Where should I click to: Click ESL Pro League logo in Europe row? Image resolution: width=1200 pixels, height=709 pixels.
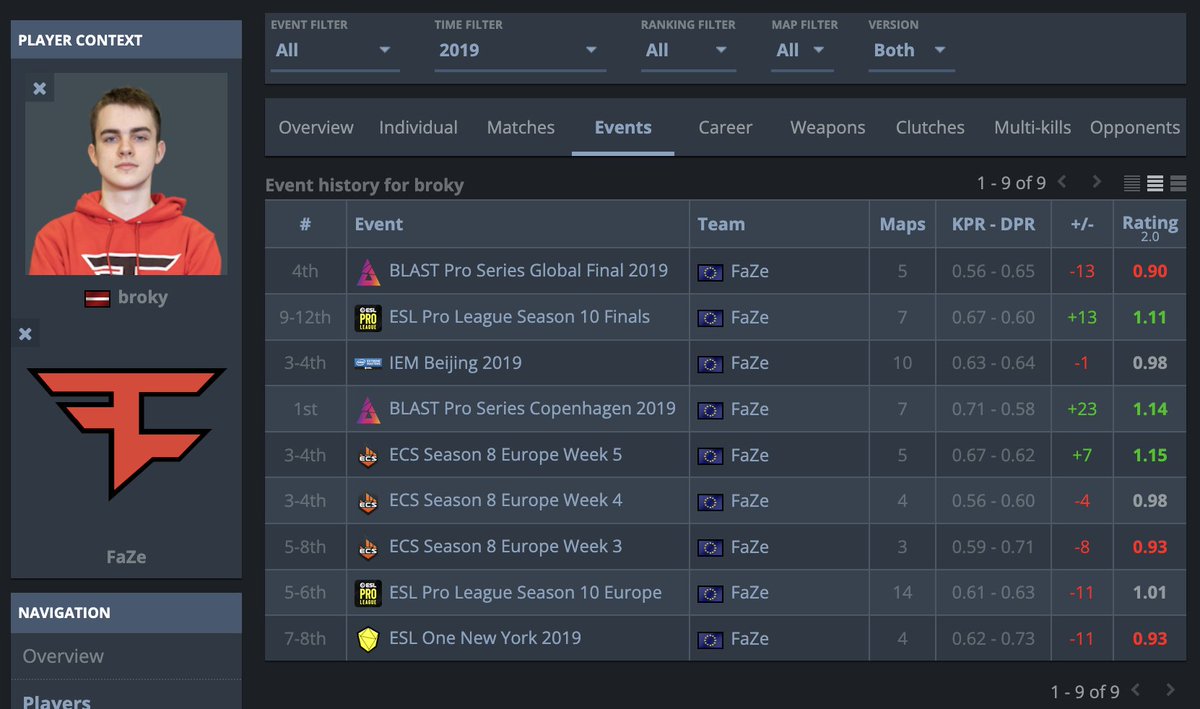[368, 593]
